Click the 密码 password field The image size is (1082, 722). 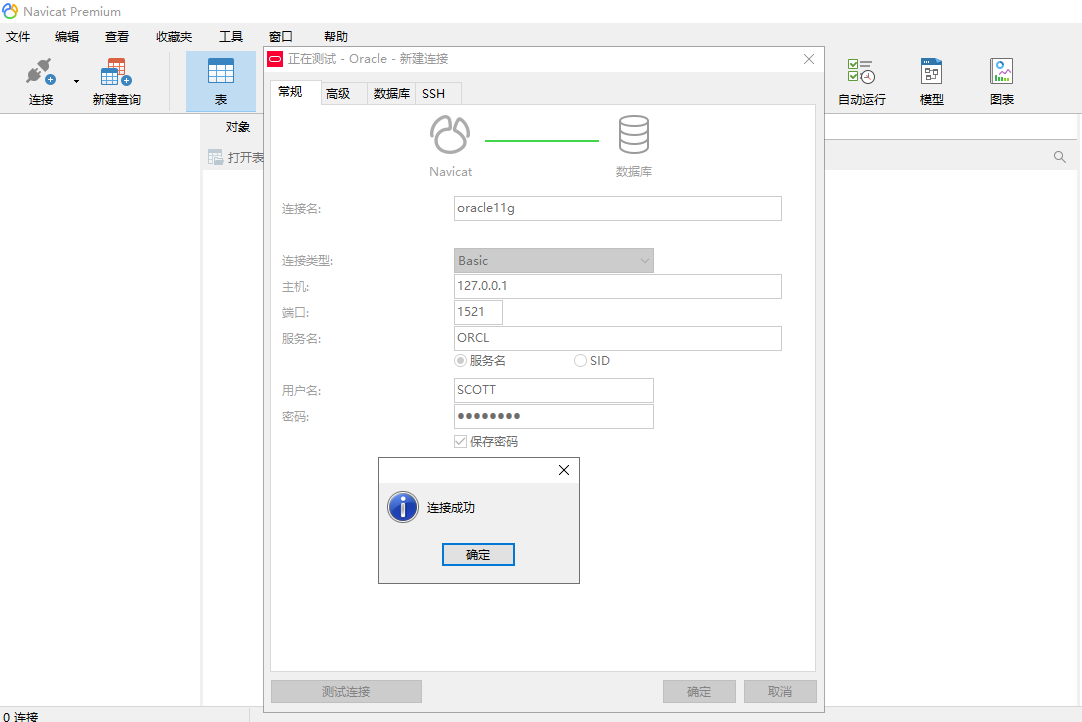tap(553, 416)
